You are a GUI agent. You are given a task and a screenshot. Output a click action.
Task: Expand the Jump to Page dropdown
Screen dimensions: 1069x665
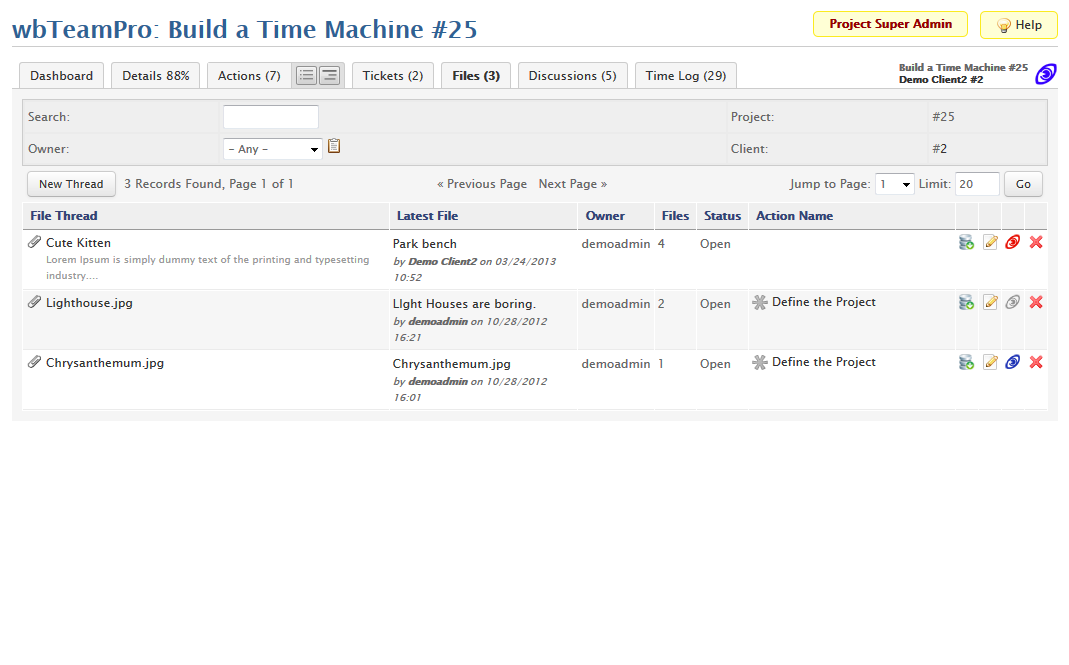point(894,184)
